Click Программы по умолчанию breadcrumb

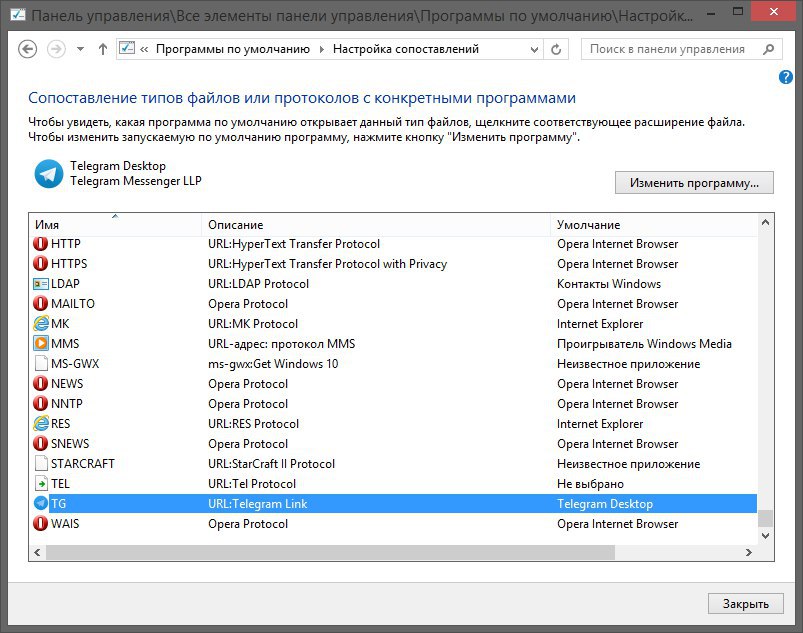point(233,49)
